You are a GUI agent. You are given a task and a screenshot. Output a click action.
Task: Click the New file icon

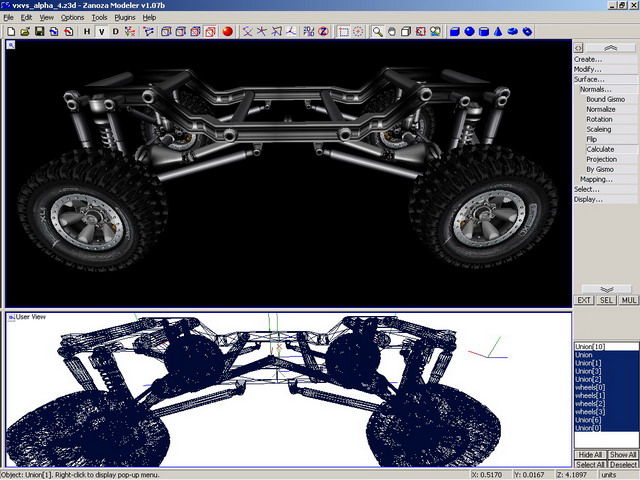pos(10,31)
